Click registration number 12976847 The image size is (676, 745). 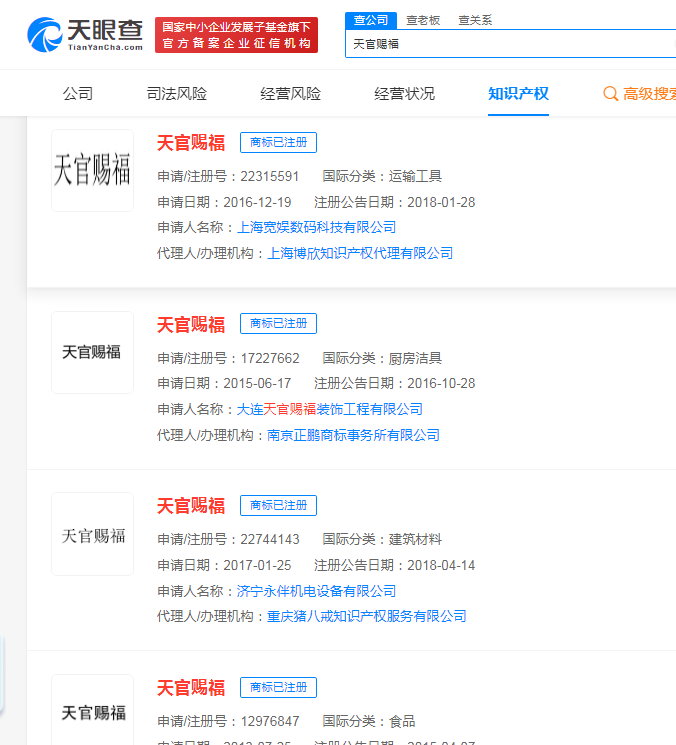[x=270, y=721]
